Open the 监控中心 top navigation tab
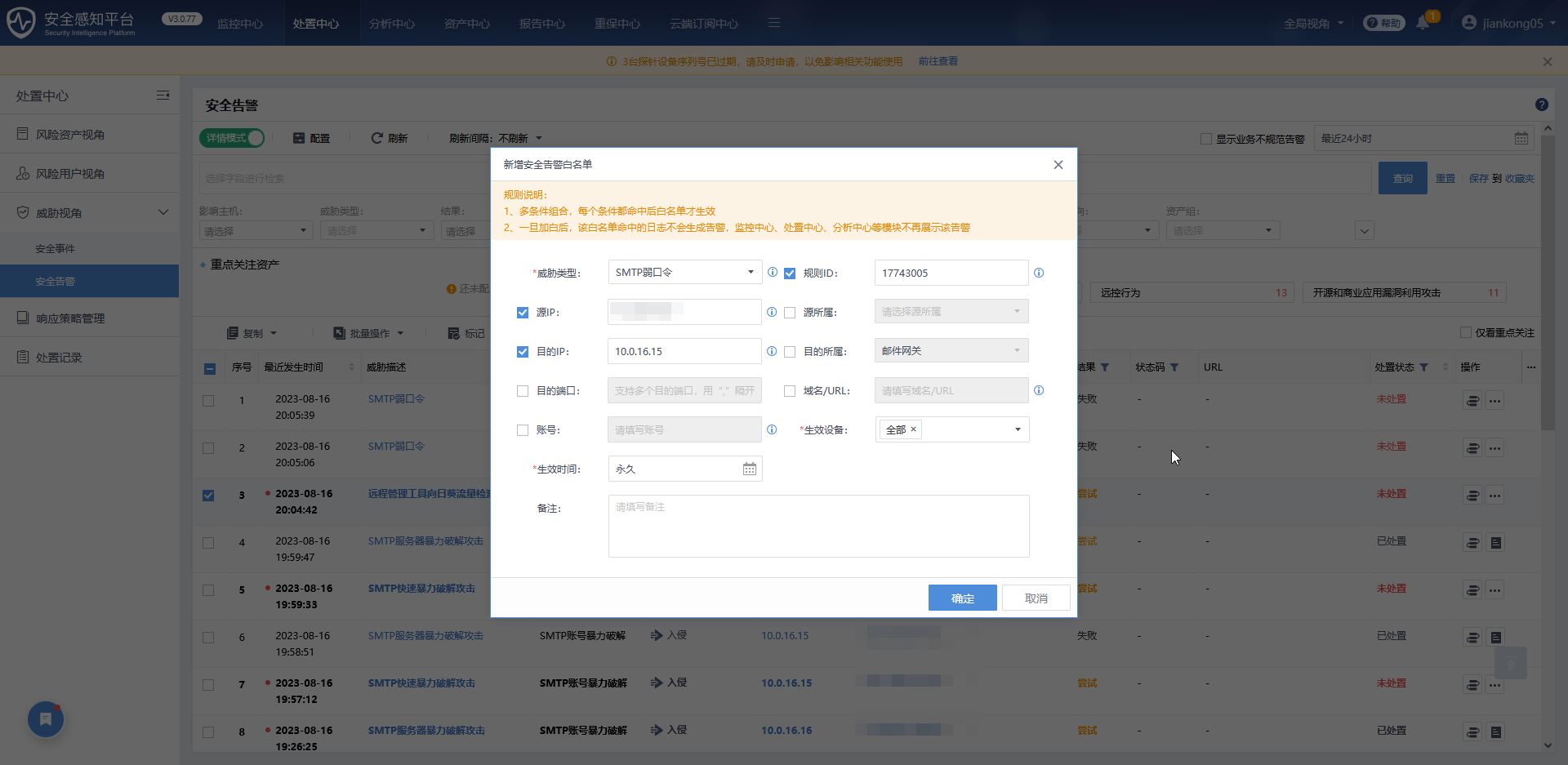 (240, 24)
